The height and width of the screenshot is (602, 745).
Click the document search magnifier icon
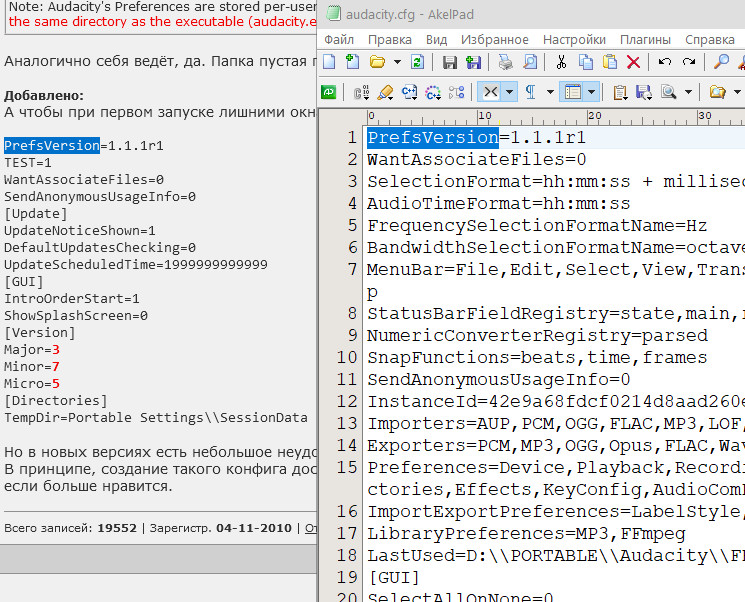click(x=669, y=92)
